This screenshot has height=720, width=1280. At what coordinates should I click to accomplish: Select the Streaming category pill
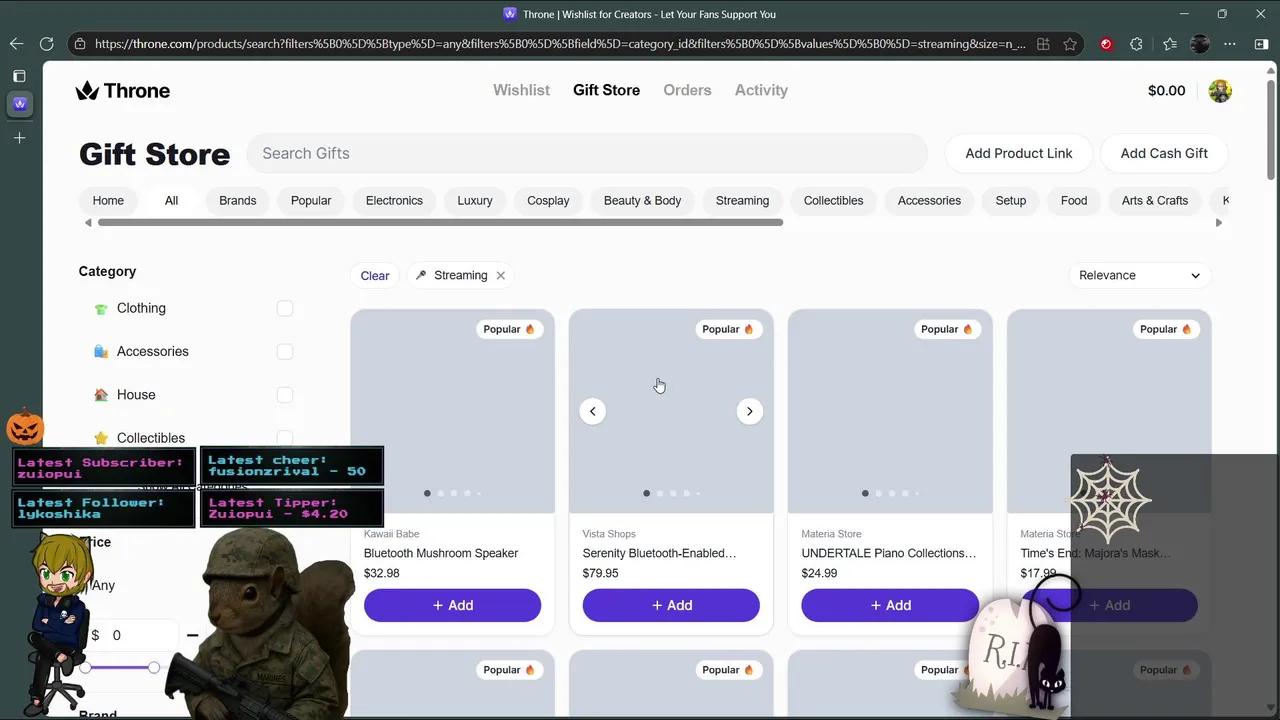click(742, 200)
